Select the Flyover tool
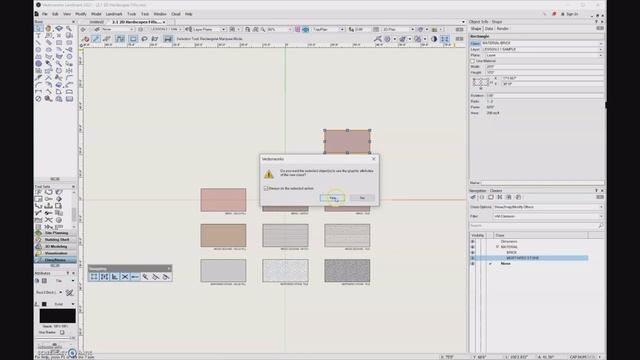 (x=59, y=29)
